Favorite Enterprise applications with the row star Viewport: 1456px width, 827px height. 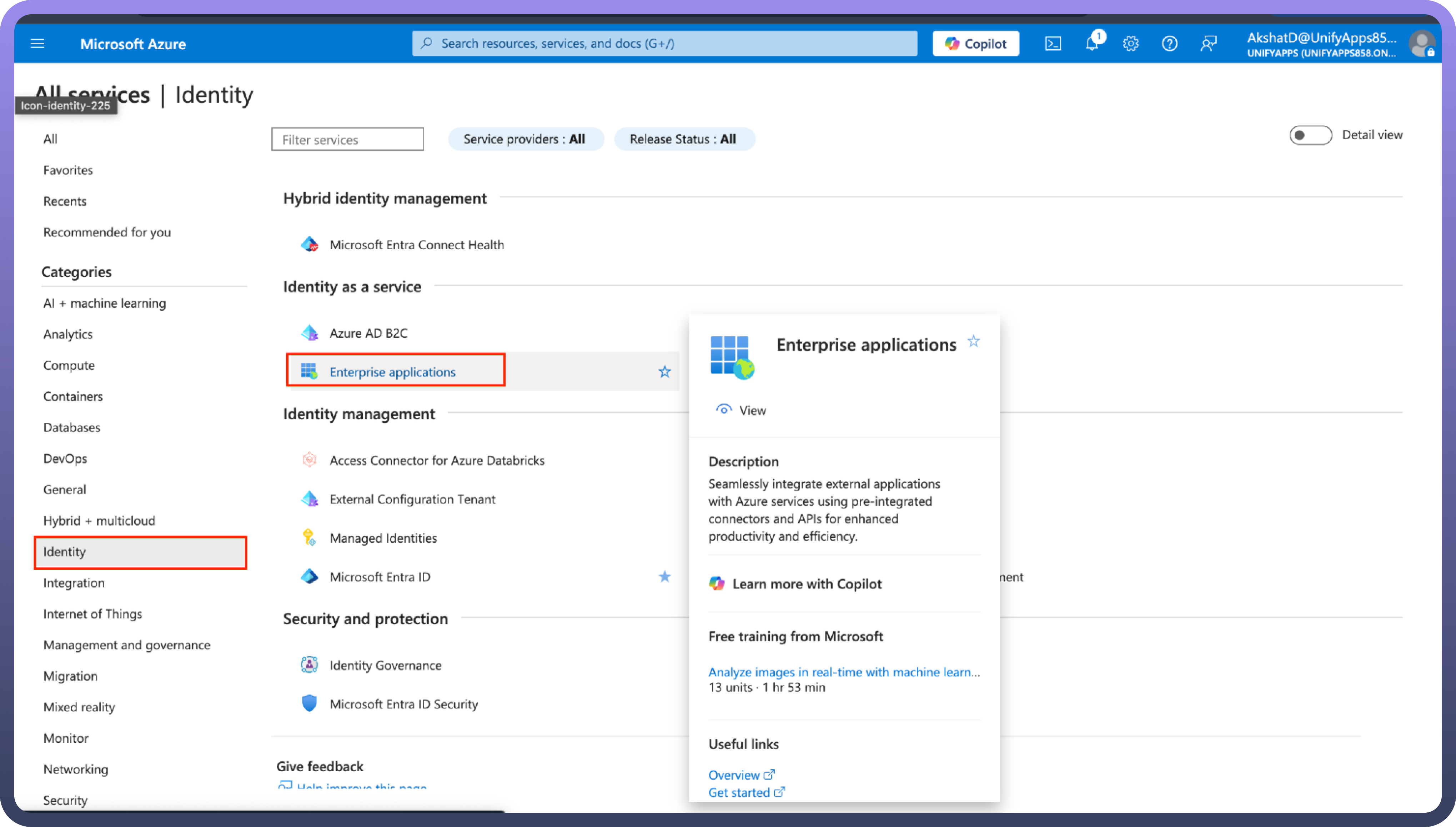(x=664, y=371)
